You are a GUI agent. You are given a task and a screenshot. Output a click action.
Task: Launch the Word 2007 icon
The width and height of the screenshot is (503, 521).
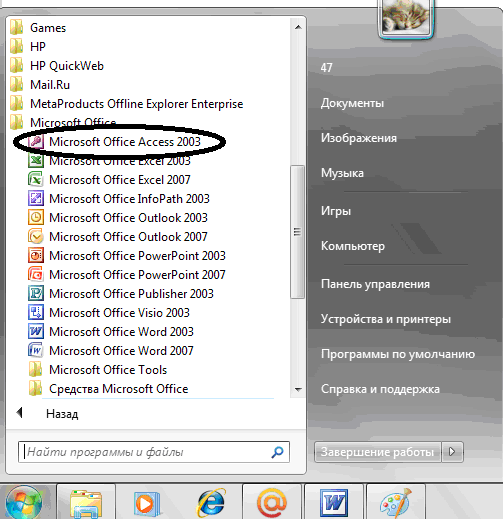point(36,351)
